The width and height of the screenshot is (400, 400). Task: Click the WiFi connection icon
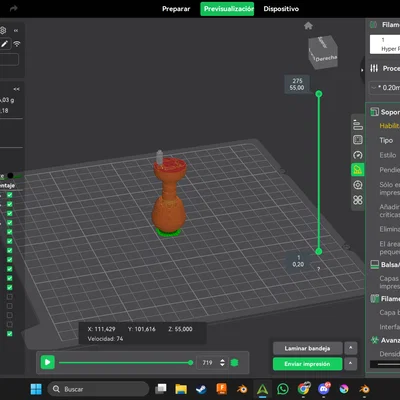17,44
